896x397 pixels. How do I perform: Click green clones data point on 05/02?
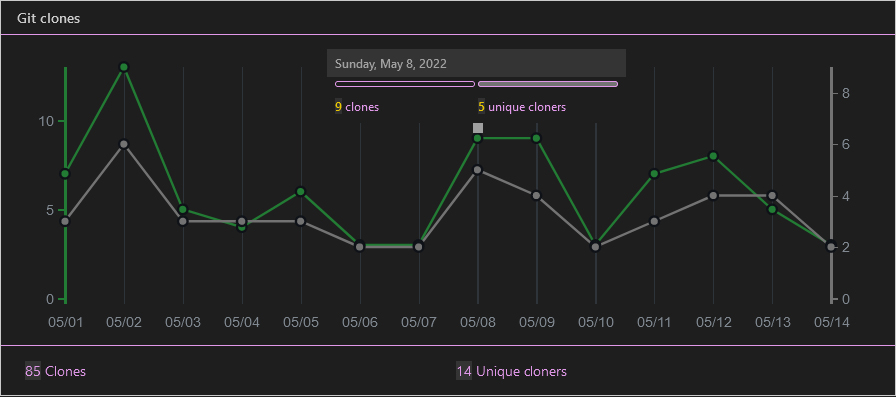124,67
